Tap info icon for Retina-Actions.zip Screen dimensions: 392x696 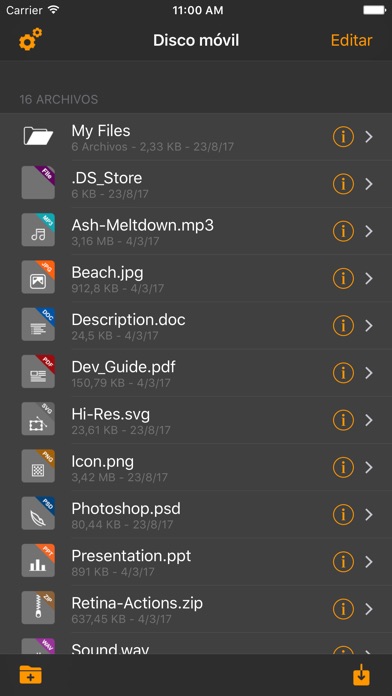pyautogui.click(x=343, y=609)
